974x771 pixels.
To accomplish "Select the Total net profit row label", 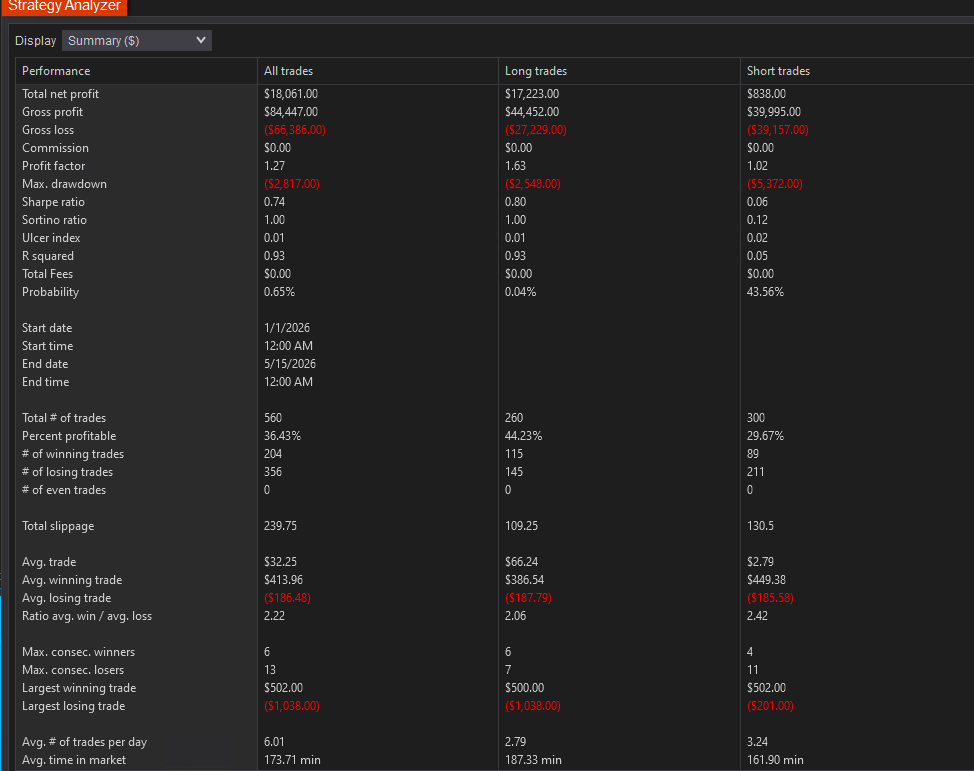I will [x=60, y=94].
